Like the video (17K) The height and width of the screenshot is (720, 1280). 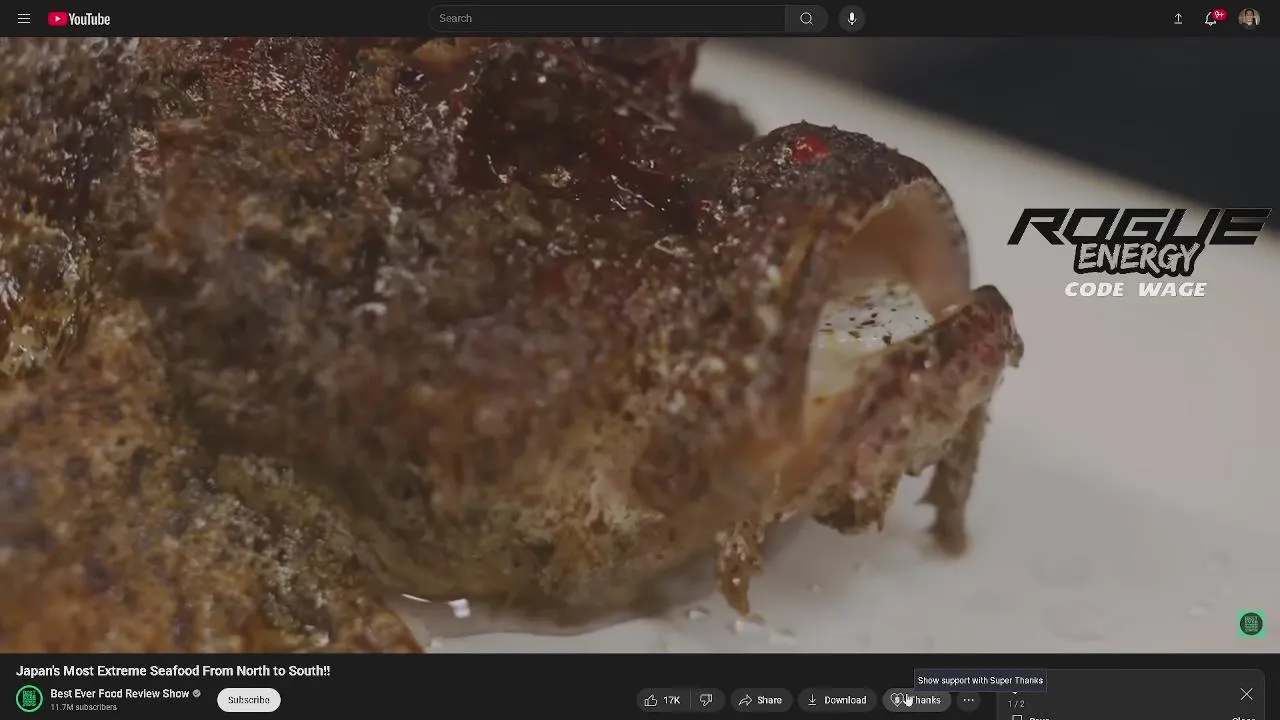click(x=662, y=700)
